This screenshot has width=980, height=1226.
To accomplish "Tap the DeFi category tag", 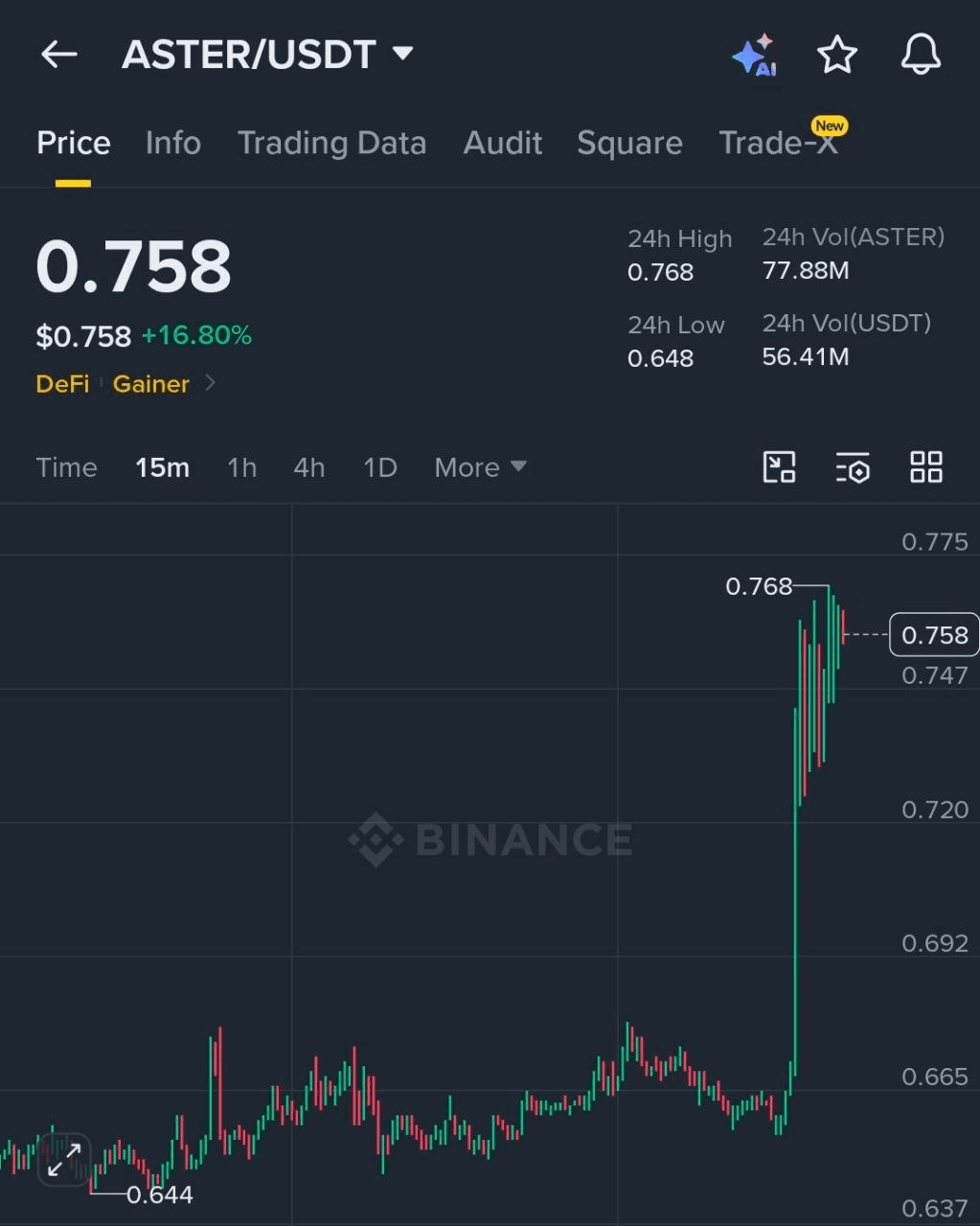I will coord(62,384).
